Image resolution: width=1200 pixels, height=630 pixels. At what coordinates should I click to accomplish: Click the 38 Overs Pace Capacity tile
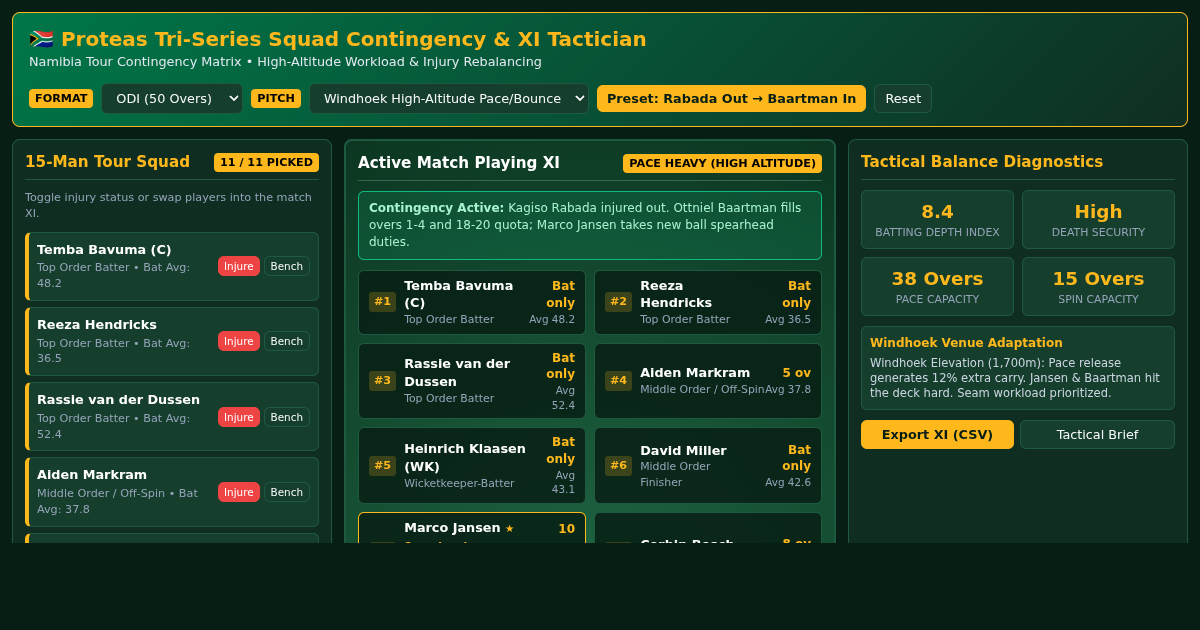pos(937,286)
